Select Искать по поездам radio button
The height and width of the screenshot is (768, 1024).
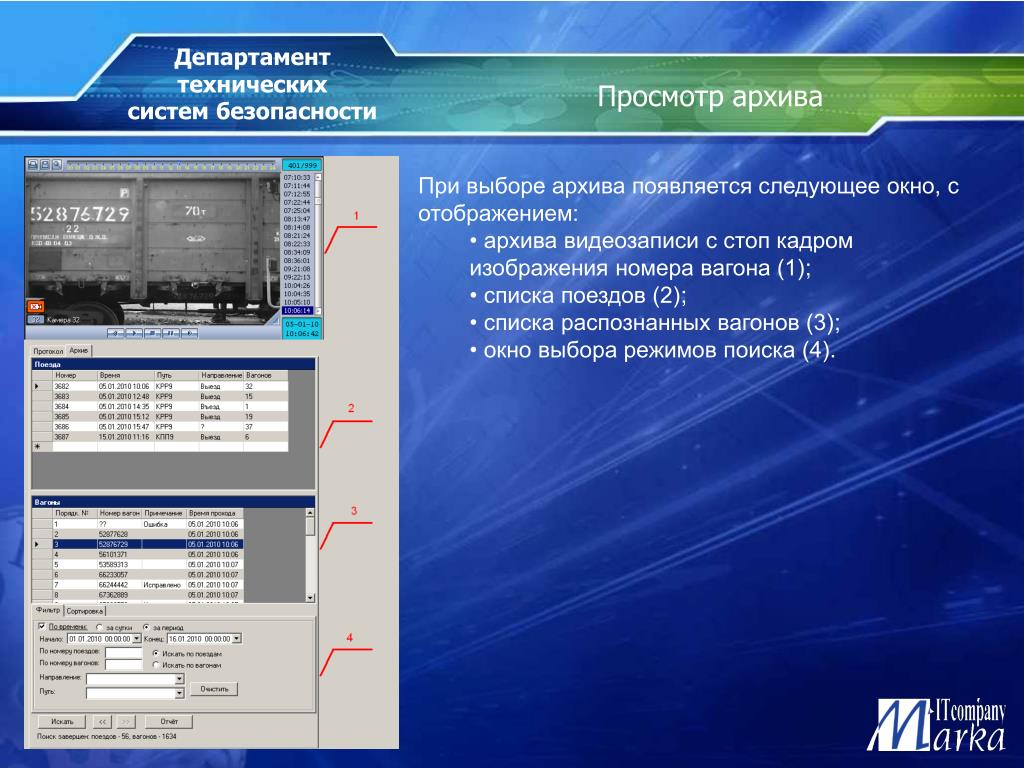pyautogui.click(x=156, y=654)
